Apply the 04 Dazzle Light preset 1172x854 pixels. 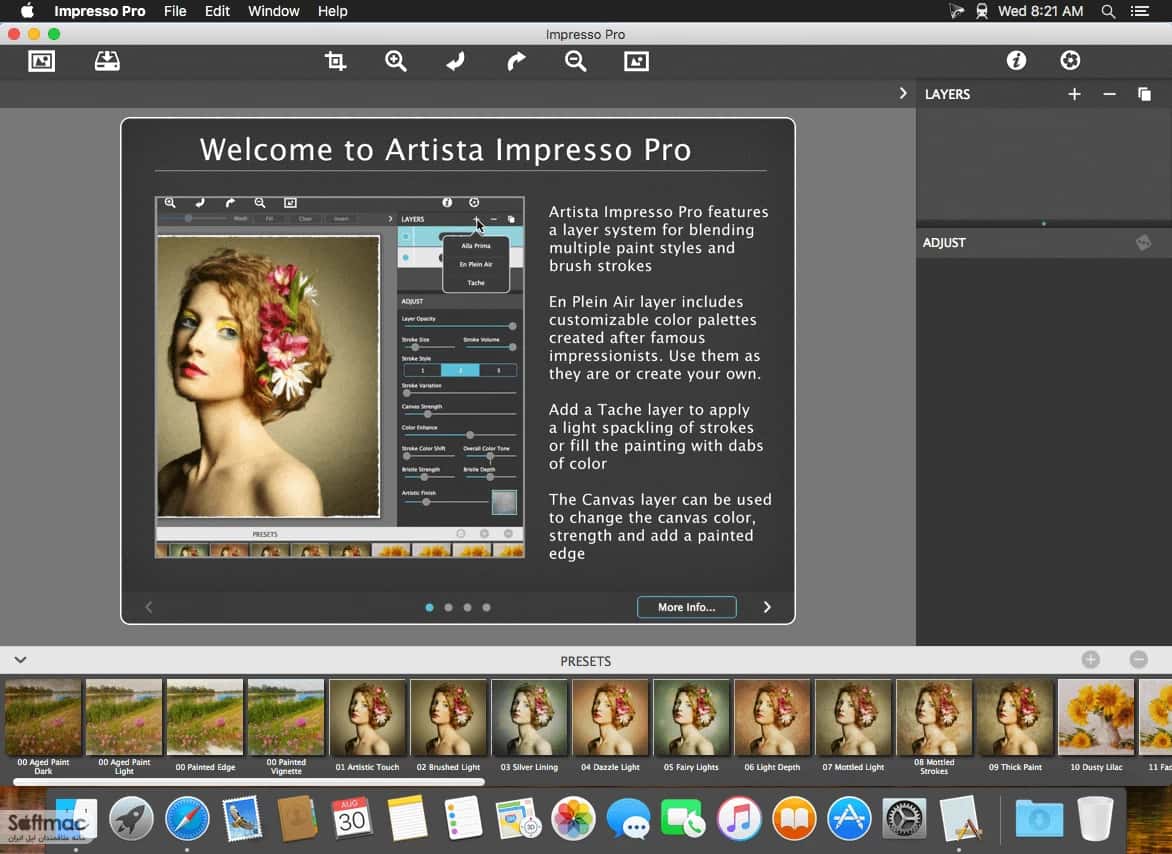610,725
